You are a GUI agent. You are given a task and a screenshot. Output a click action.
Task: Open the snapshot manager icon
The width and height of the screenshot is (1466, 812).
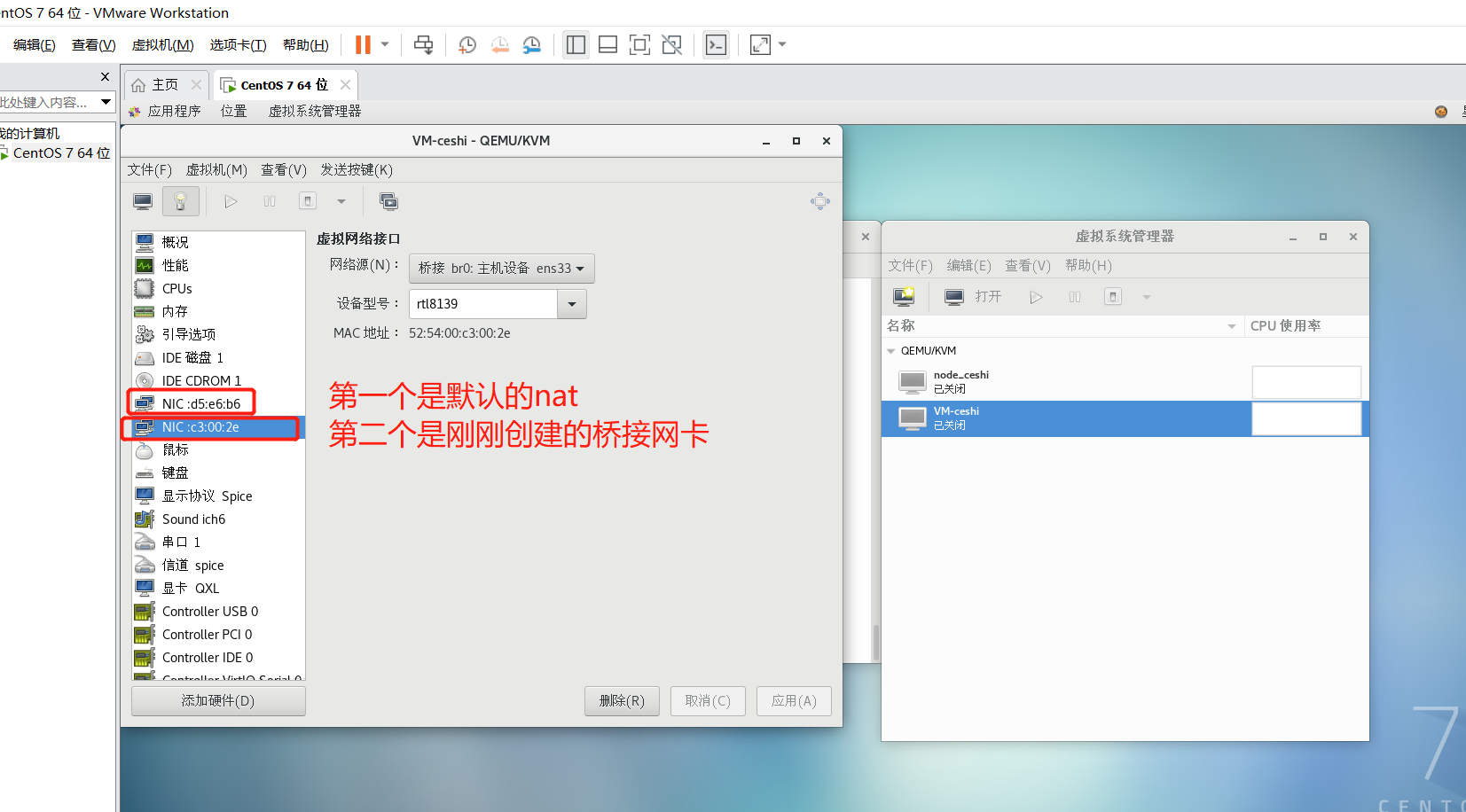[x=531, y=44]
